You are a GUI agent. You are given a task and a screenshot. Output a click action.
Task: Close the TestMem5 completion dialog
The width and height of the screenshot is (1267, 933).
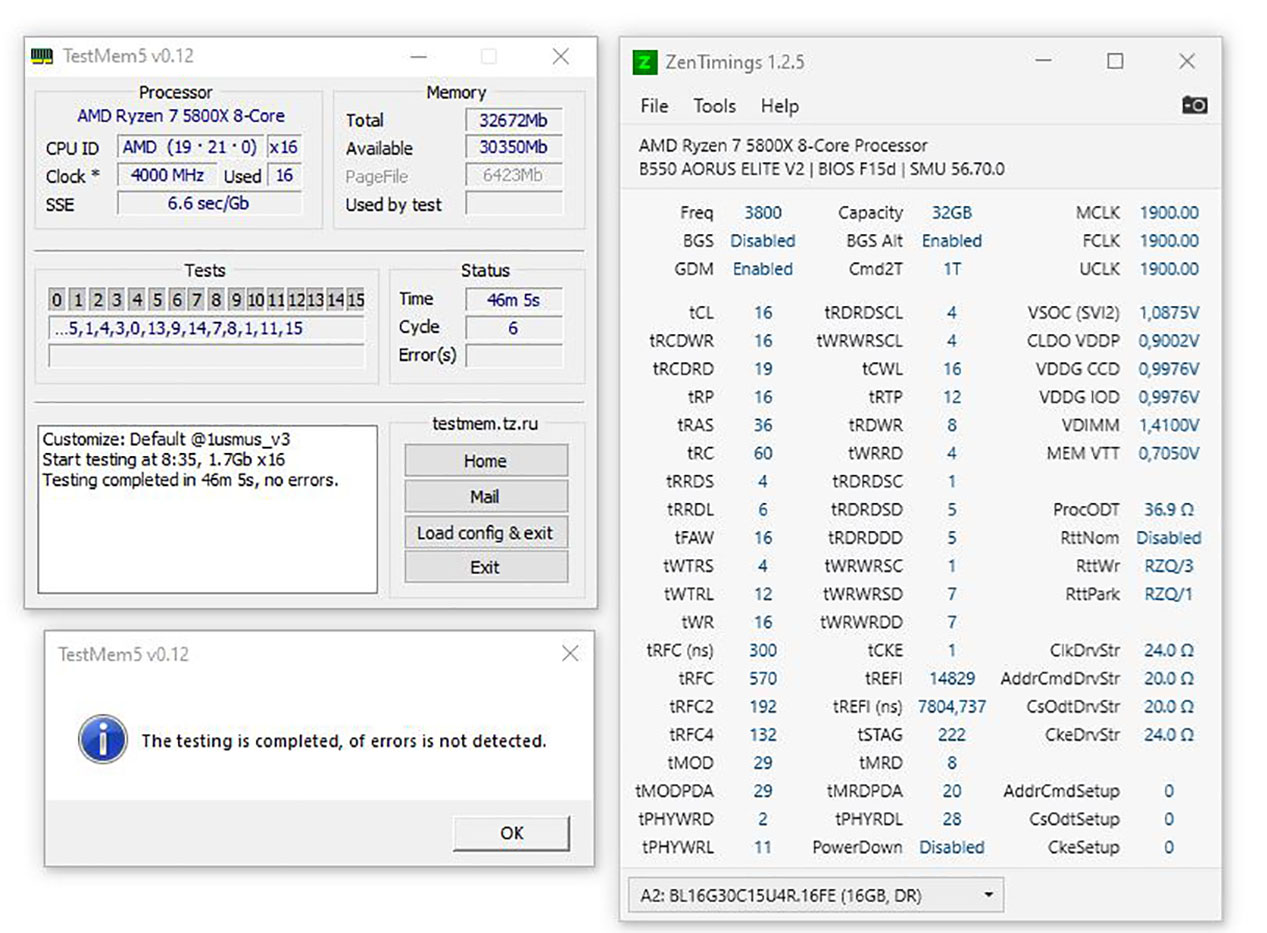tap(570, 654)
